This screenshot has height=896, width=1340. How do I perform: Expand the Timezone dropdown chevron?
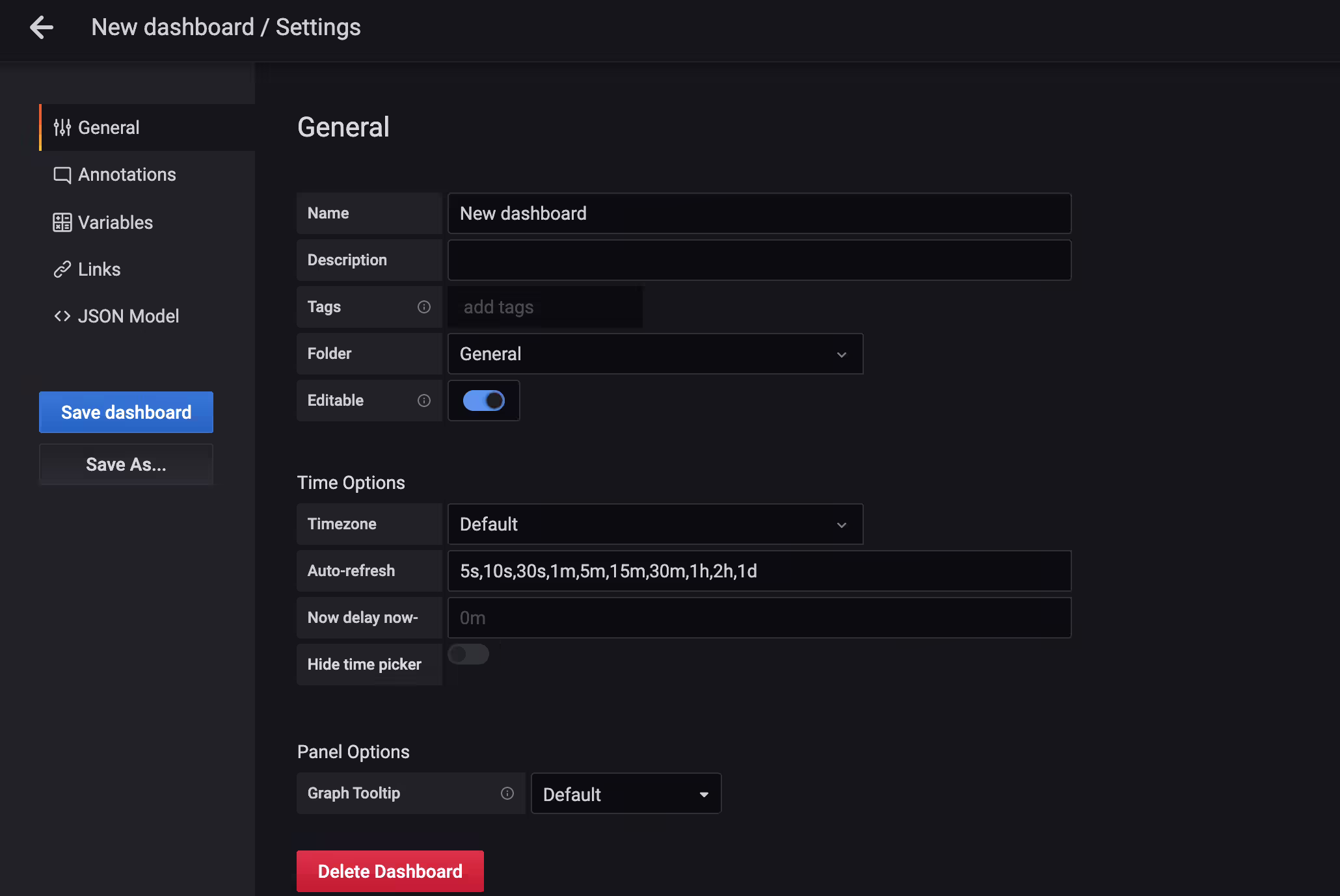point(842,525)
